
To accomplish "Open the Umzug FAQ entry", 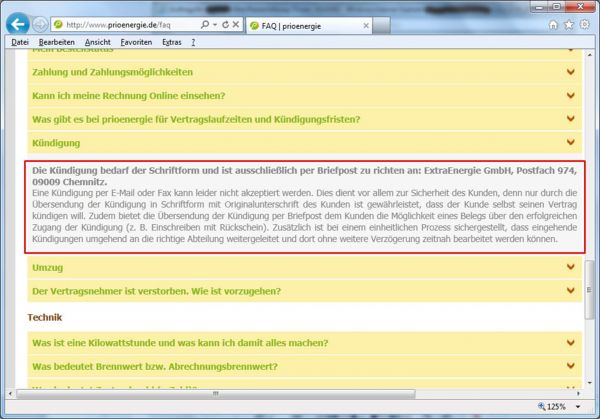I will tap(47, 267).
